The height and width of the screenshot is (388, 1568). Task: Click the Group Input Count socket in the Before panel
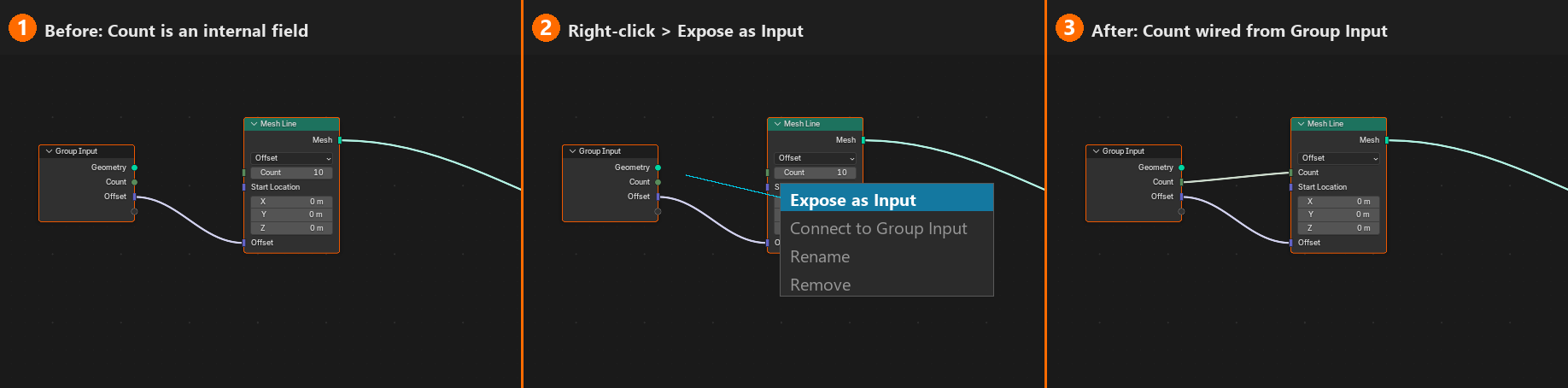[134, 182]
